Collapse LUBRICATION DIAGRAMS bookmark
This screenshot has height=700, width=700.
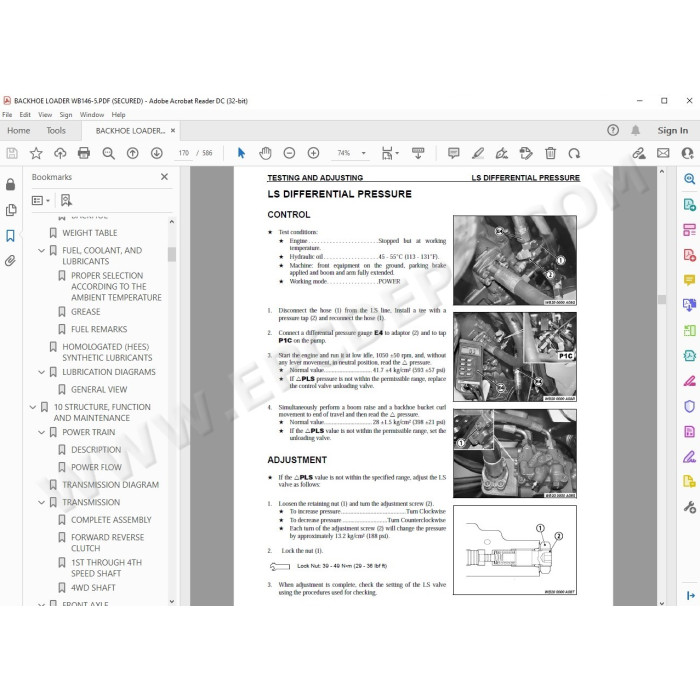coord(42,372)
